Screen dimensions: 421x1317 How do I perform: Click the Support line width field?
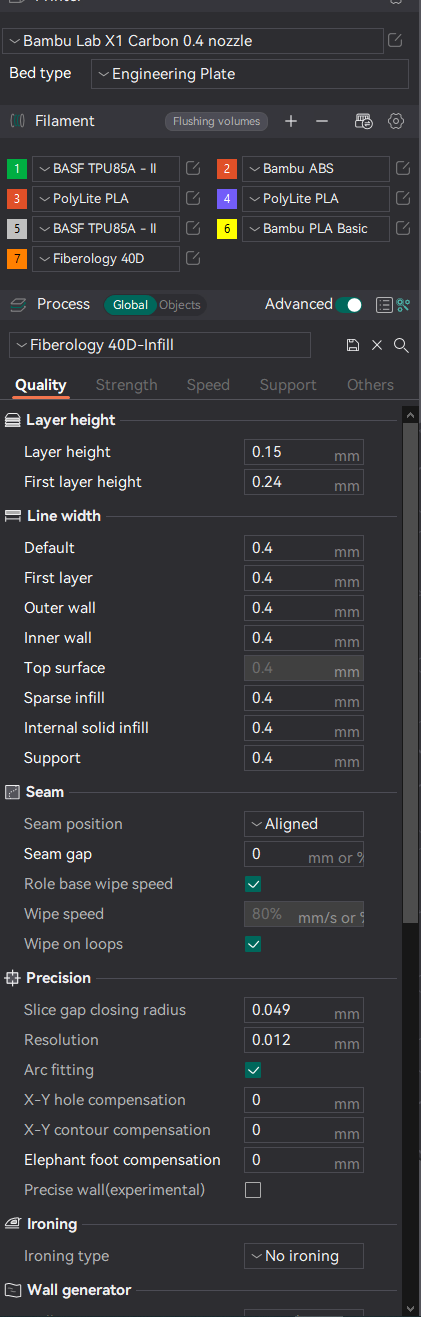pyautogui.click(x=304, y=758)
